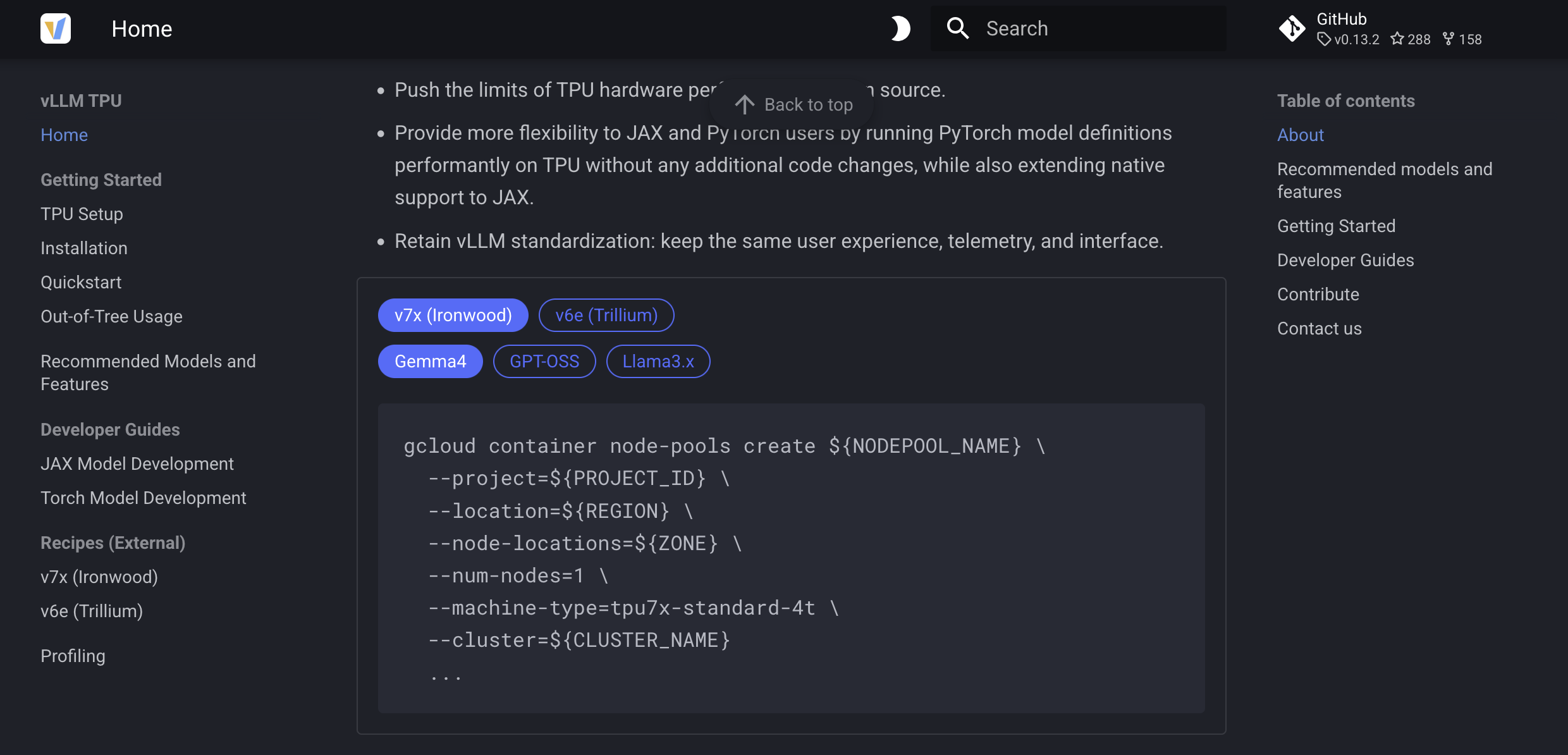Viewport: 1568px width, 755px height.
Task: Toggle the dark/light mode moon icon
Action: click(x=900, y=28)
